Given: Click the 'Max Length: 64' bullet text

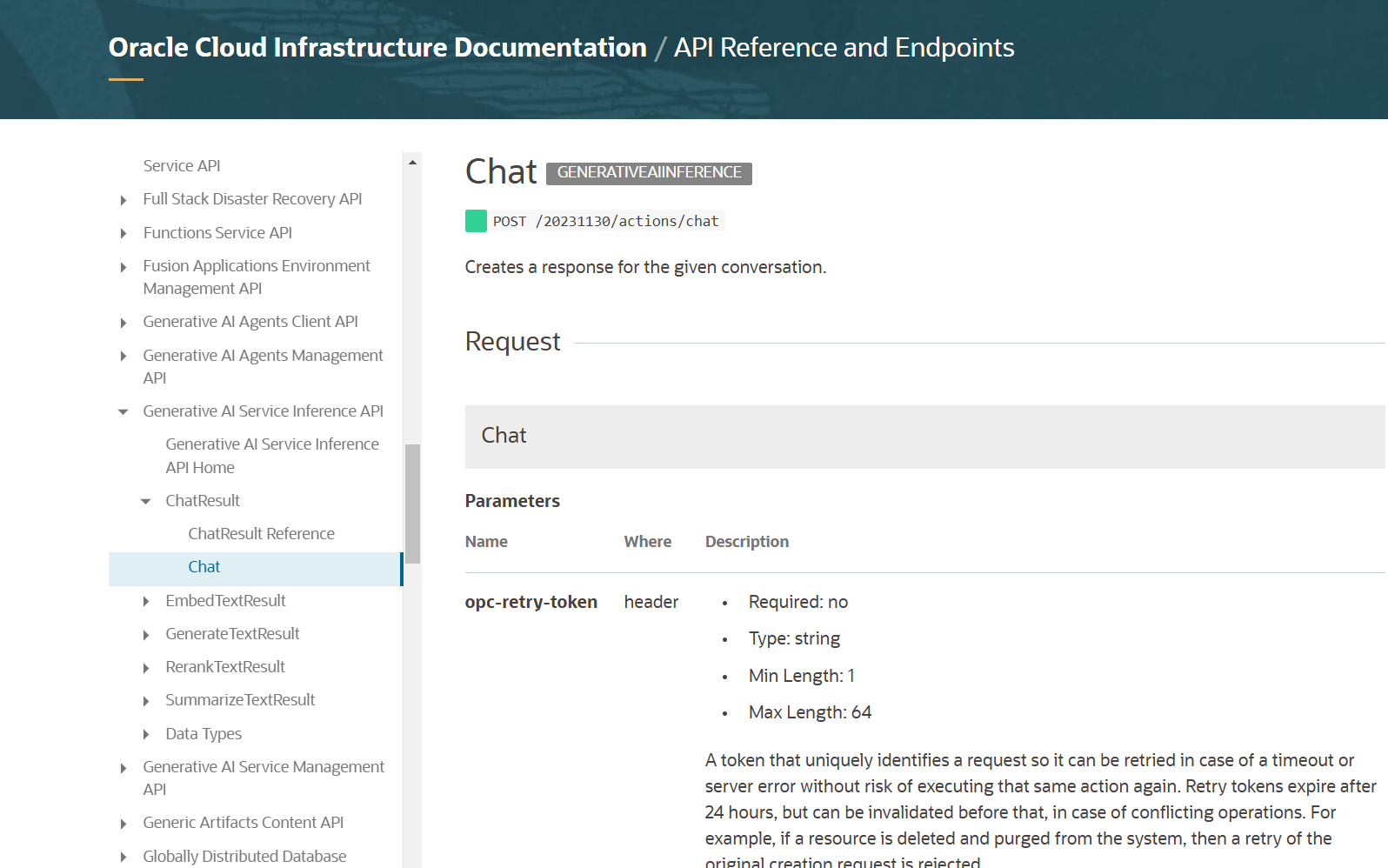Looking at the screenshot, I should click(x=810, y=712).
